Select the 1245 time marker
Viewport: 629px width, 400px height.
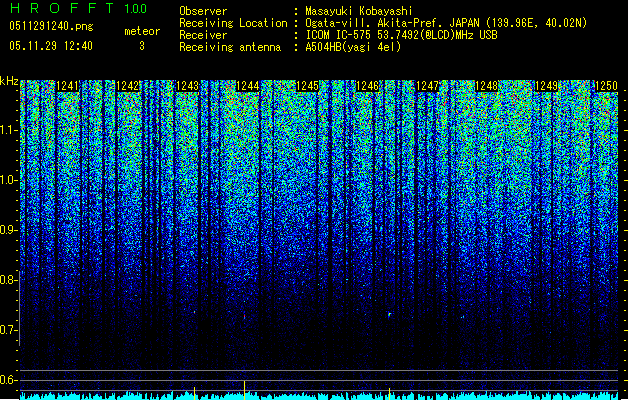[307, 86]
